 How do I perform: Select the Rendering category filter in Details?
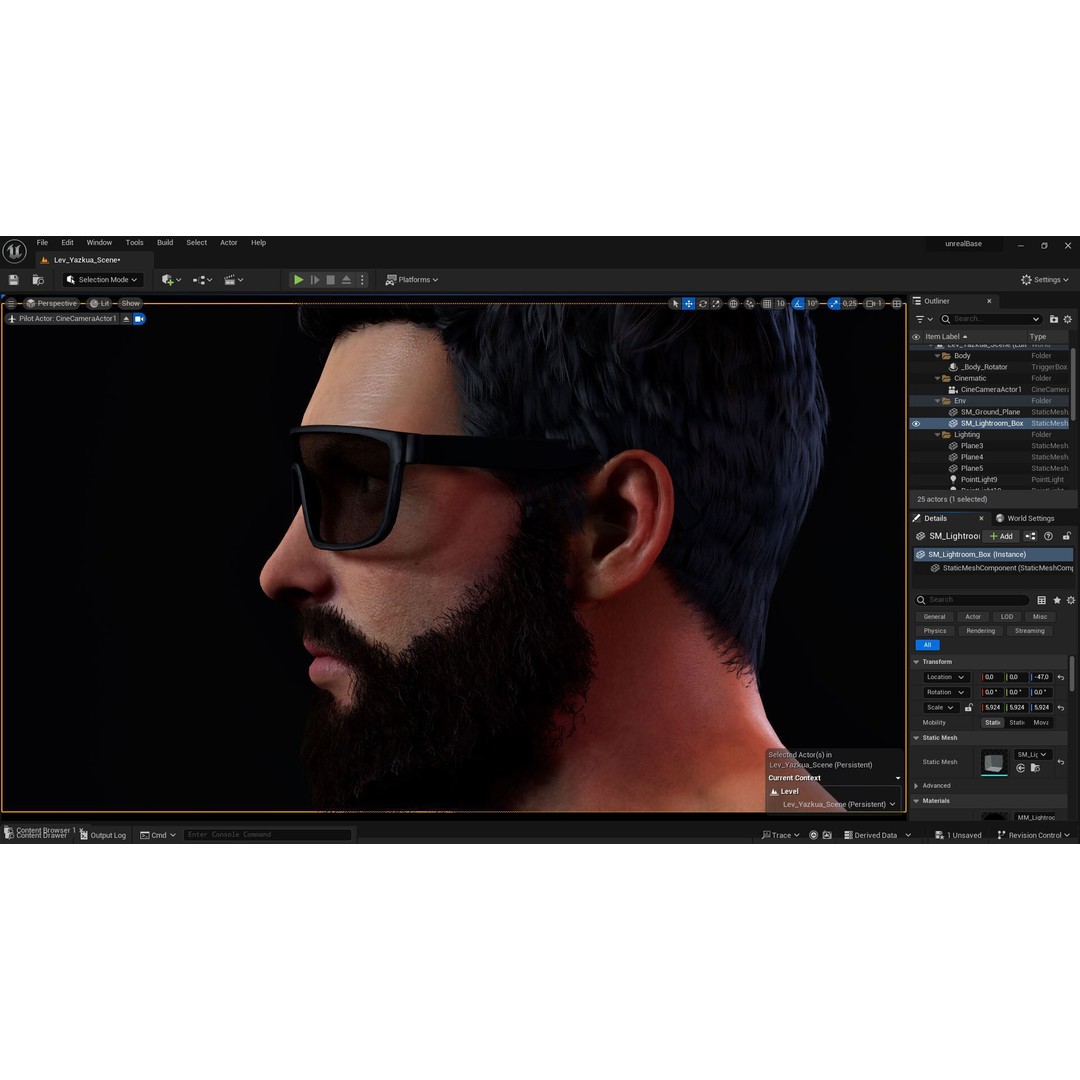pyautogui.click(x=980, y=631)
